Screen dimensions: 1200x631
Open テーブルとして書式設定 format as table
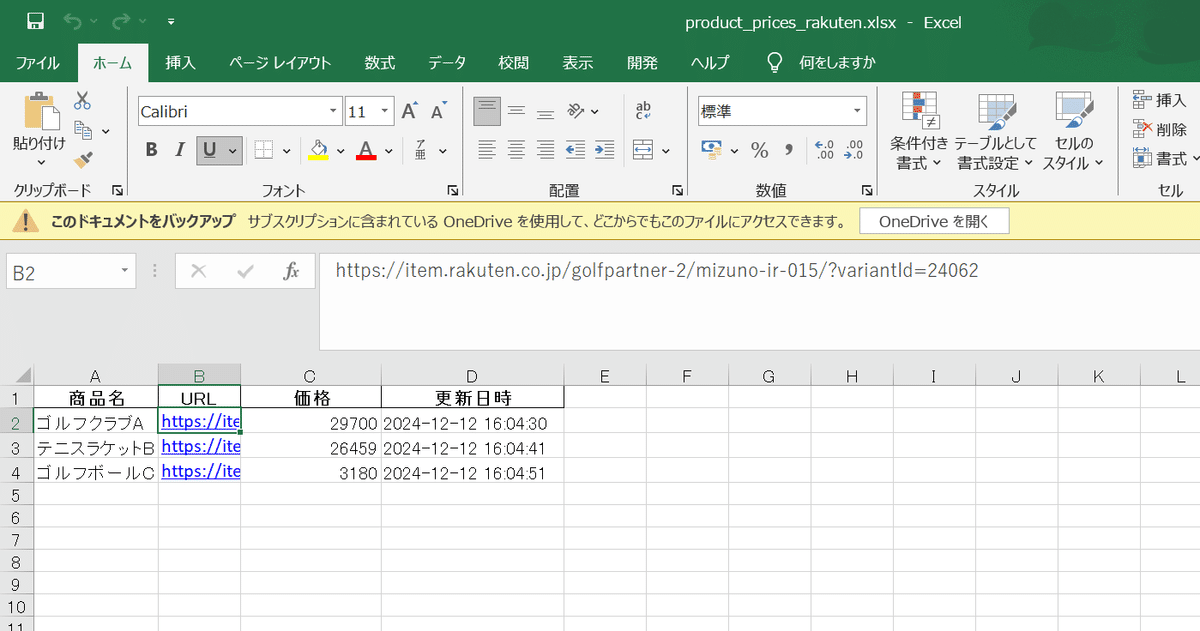pos(996,130)
